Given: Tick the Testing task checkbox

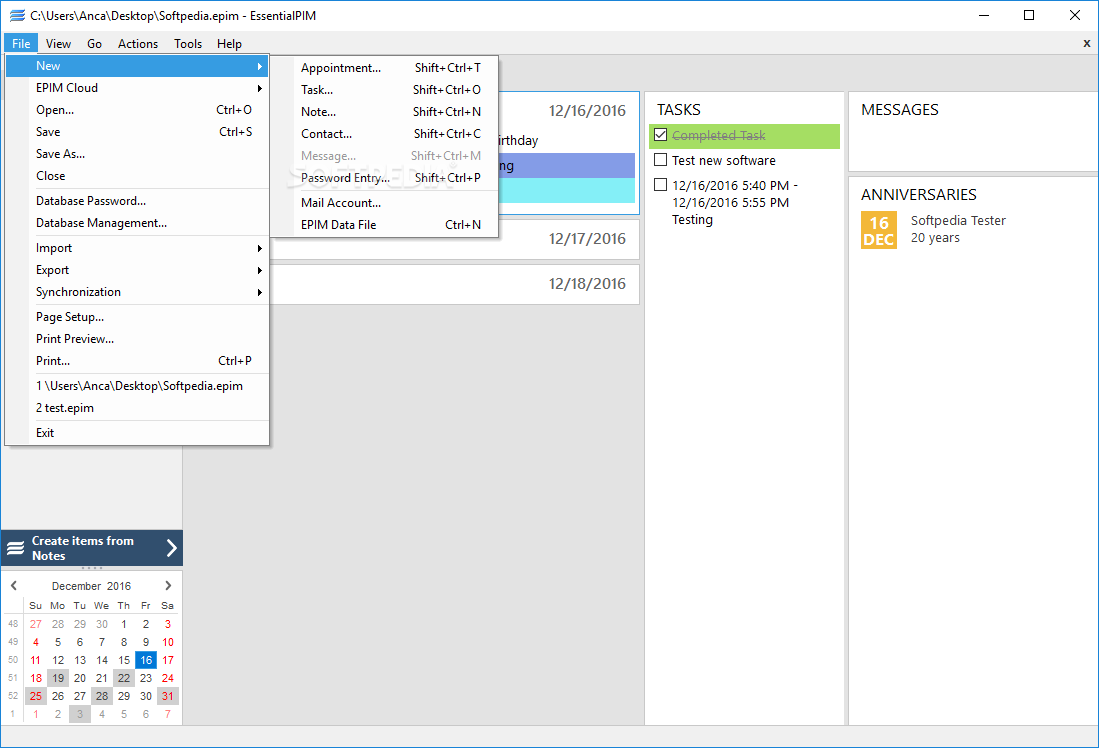Looking at the screenshot, I should [x=660, y=185].
